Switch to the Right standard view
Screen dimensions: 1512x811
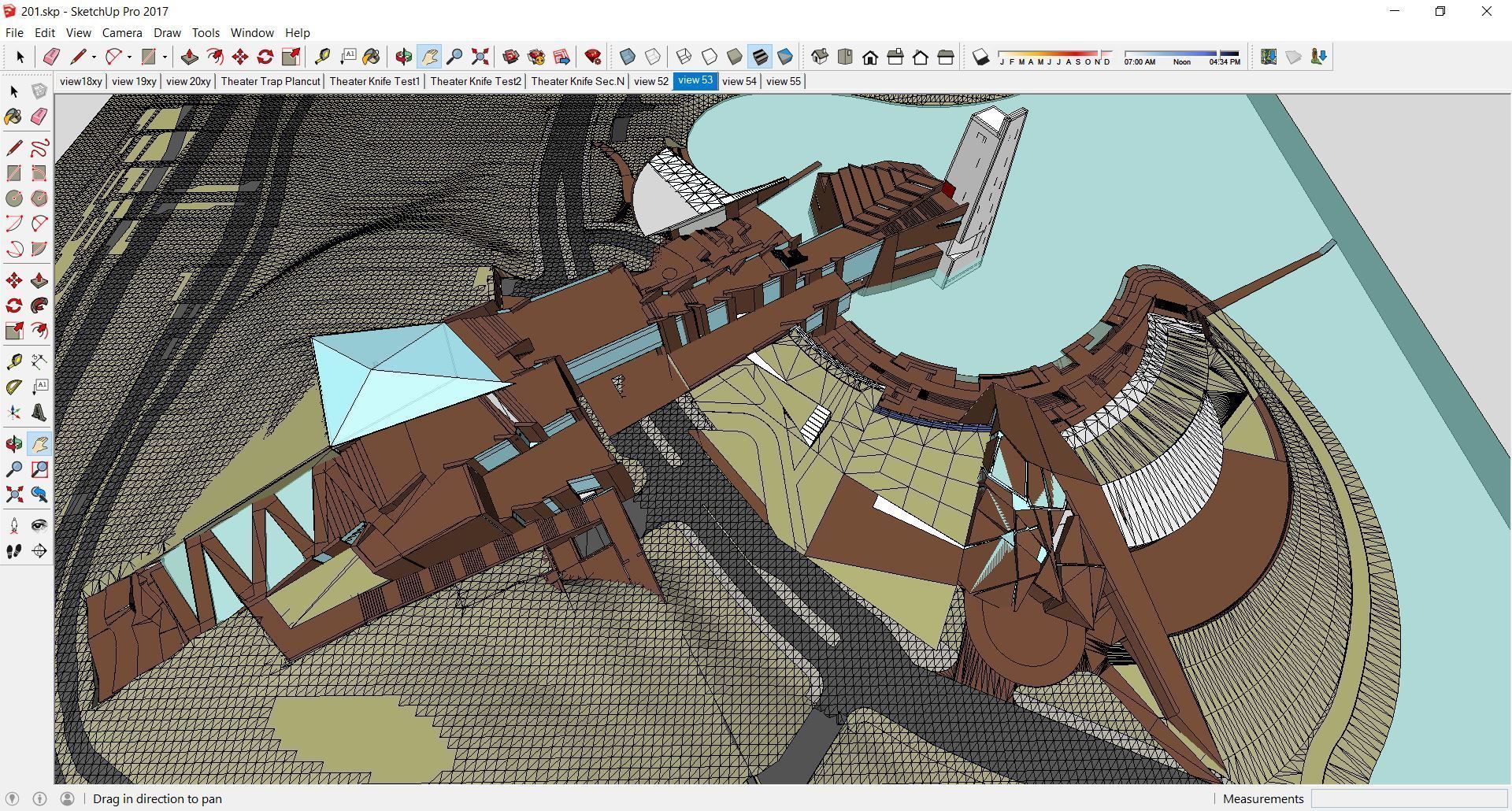click(x=895, y=57)
